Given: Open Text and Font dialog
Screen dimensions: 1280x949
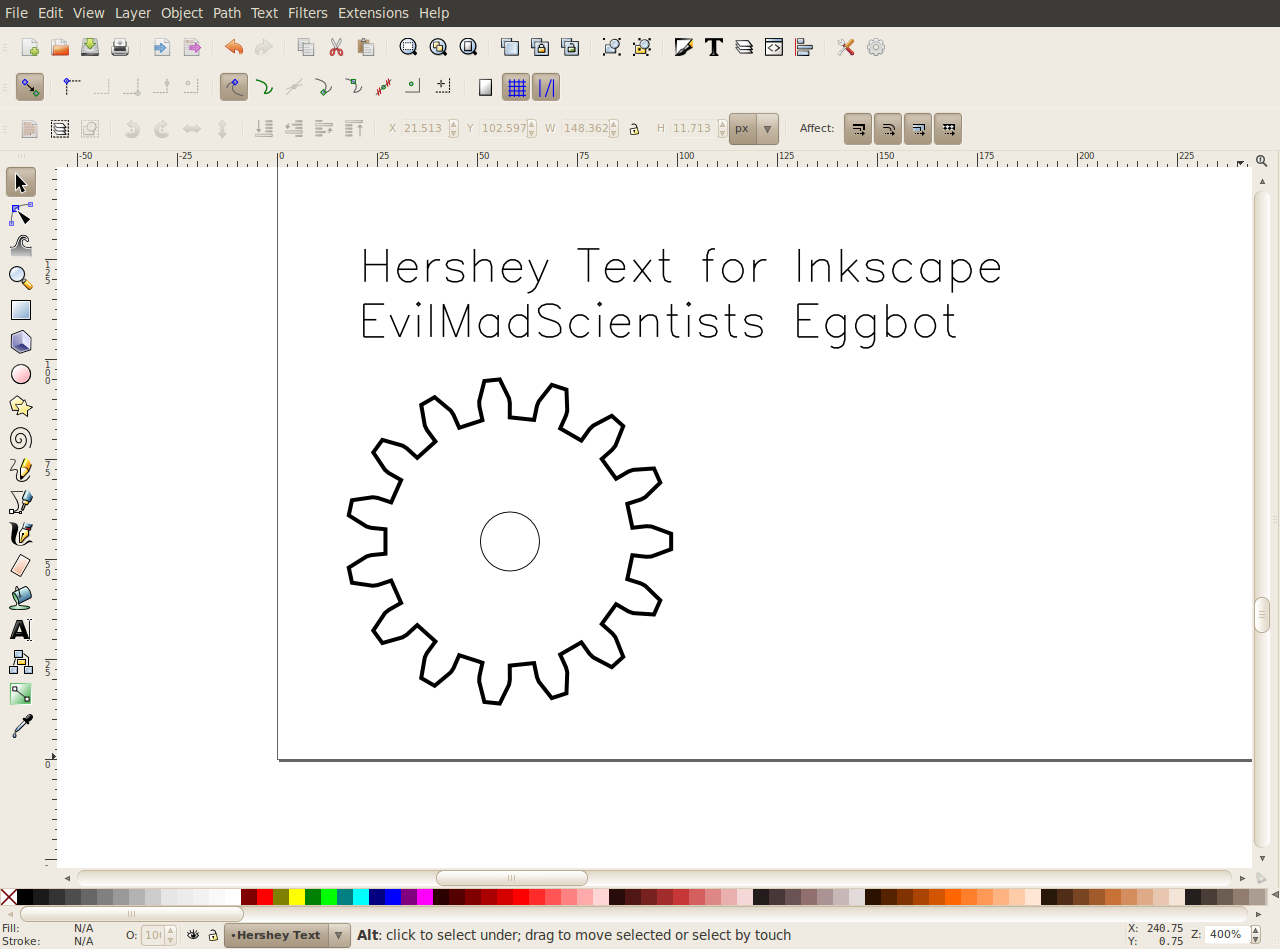Looking at the screenshot, I should click(714, 47).
